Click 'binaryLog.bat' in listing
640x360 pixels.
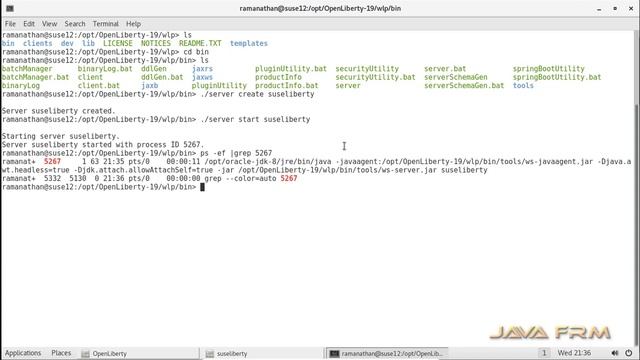(105, 69)
